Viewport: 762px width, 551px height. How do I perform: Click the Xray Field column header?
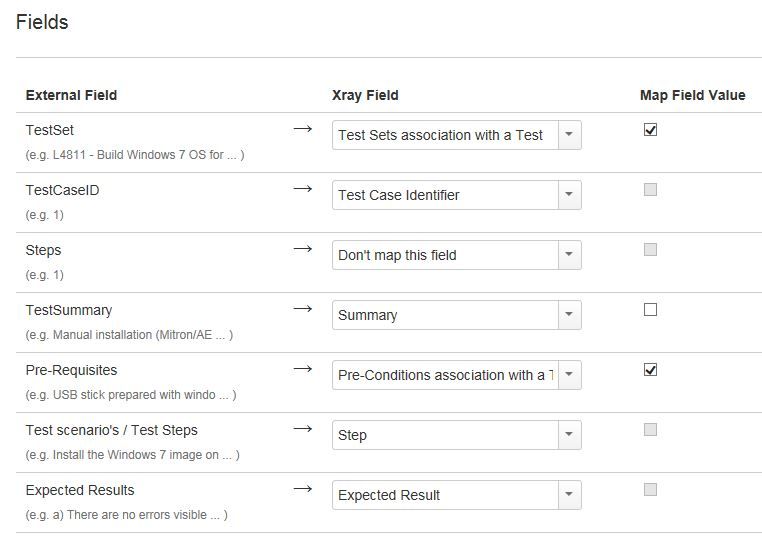(365, 95)
